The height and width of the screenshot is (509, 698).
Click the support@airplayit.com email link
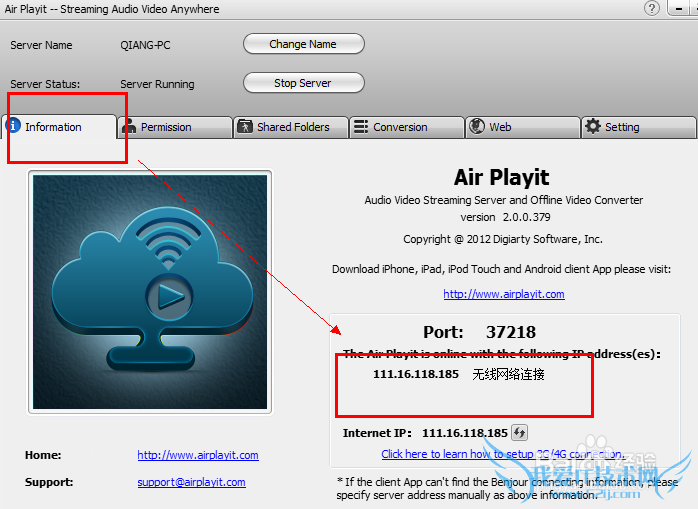(191, 482)
